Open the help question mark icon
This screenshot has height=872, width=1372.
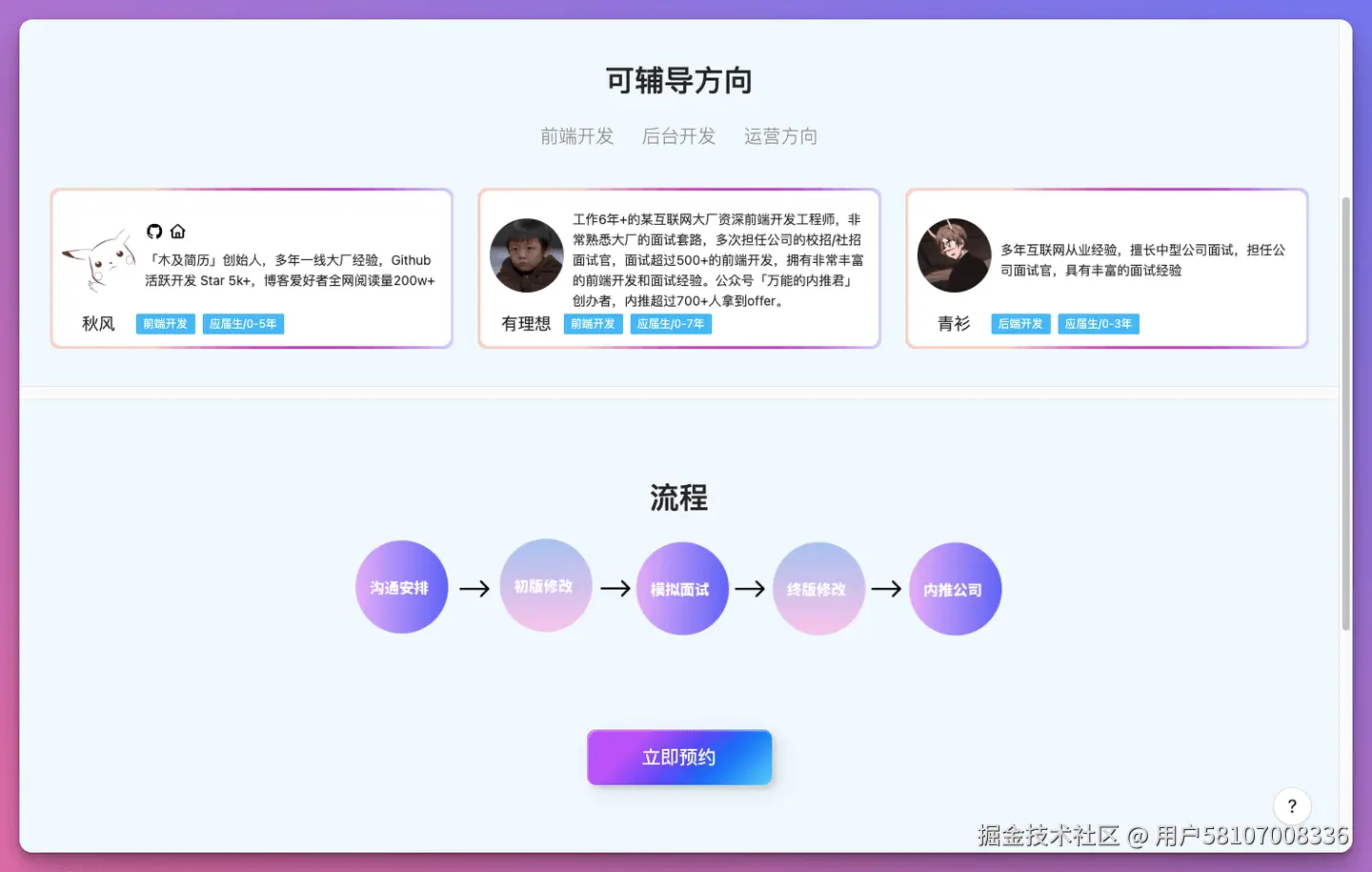(x=1292, y=805)
